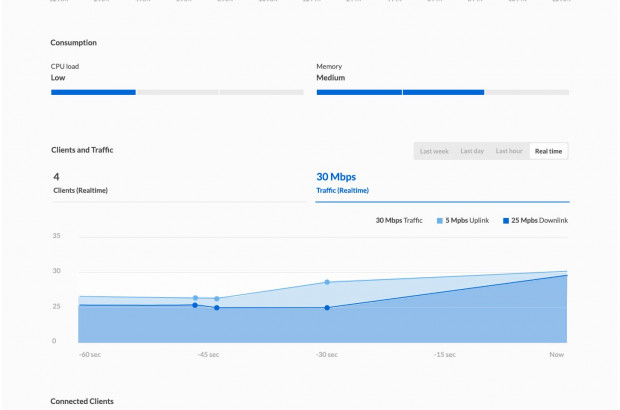Click the Consumption section heading
This screenshot has width=620, height=410.
(74, 43)
